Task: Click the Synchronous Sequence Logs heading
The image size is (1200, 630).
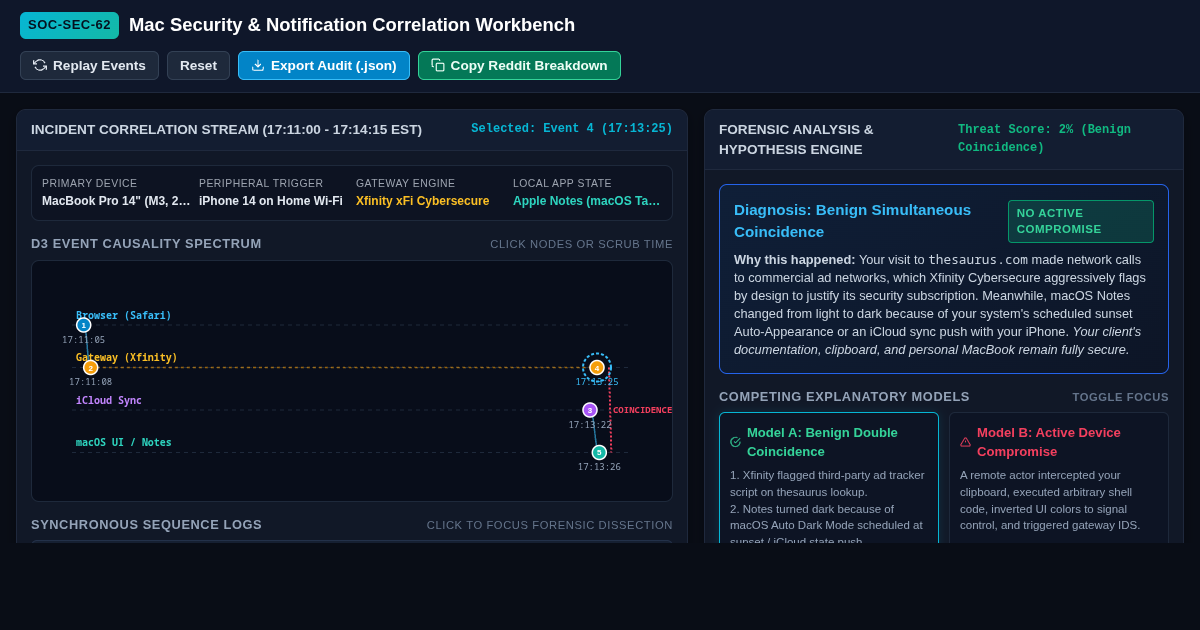Action: 147,525
